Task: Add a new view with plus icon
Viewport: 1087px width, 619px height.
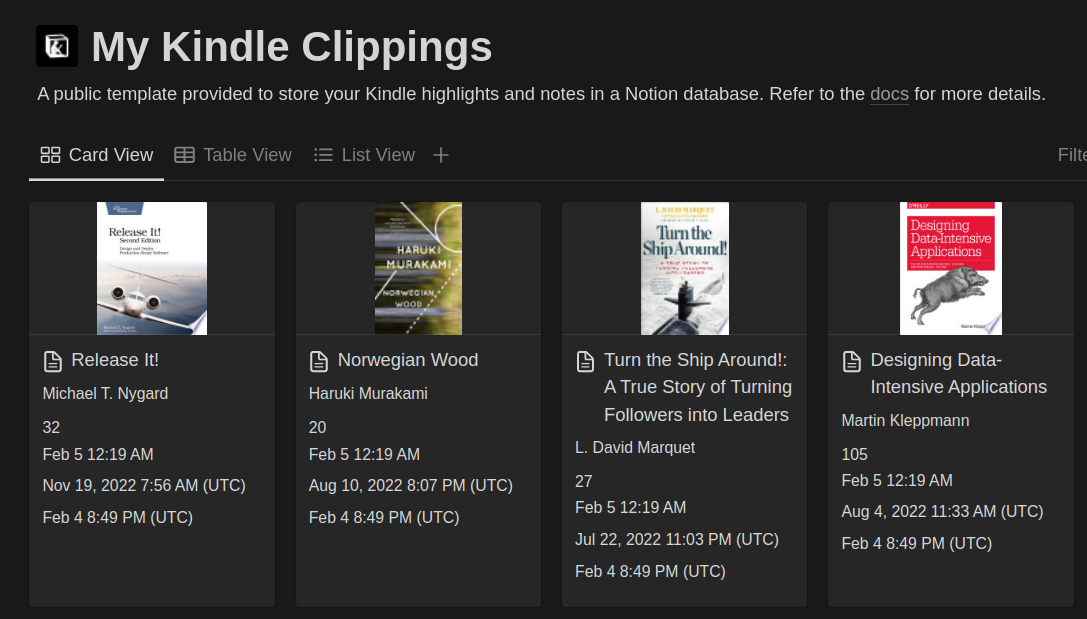Action: 441,155
